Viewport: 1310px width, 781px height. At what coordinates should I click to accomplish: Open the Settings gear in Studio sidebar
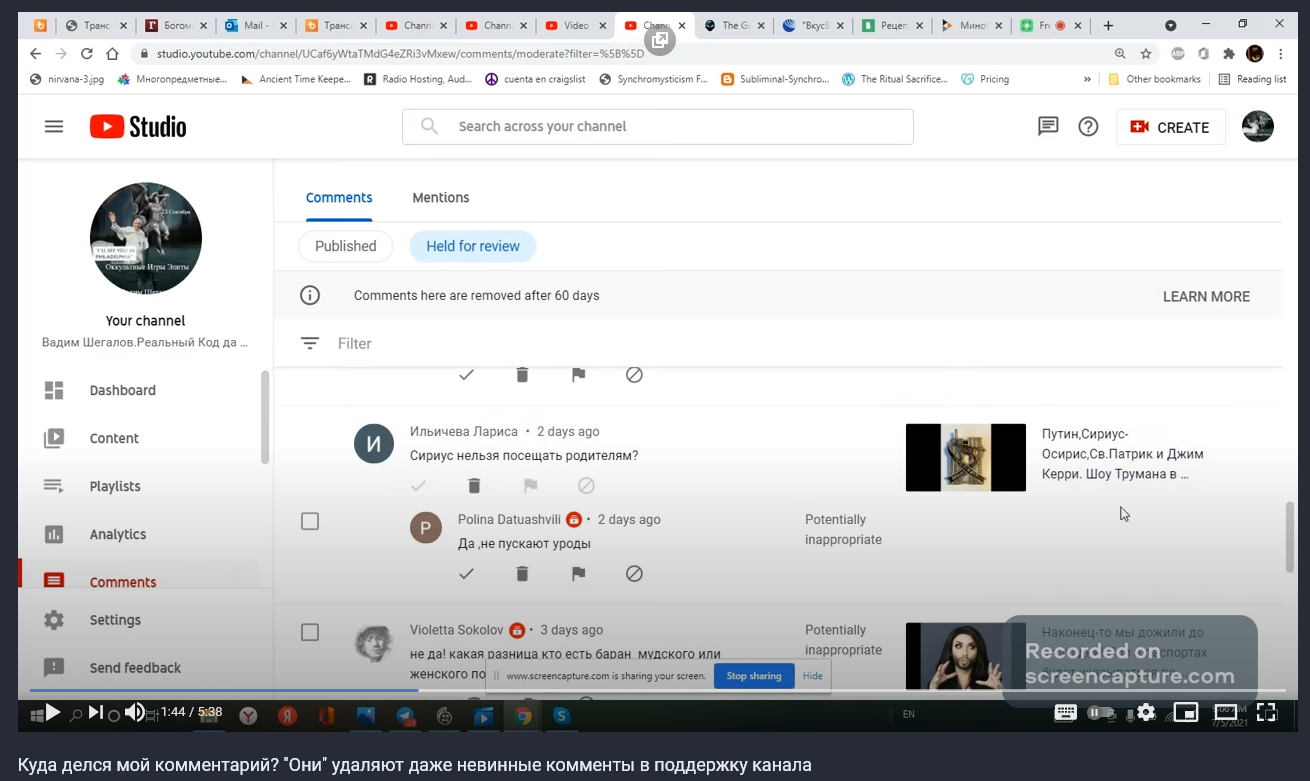click(54, 620)
